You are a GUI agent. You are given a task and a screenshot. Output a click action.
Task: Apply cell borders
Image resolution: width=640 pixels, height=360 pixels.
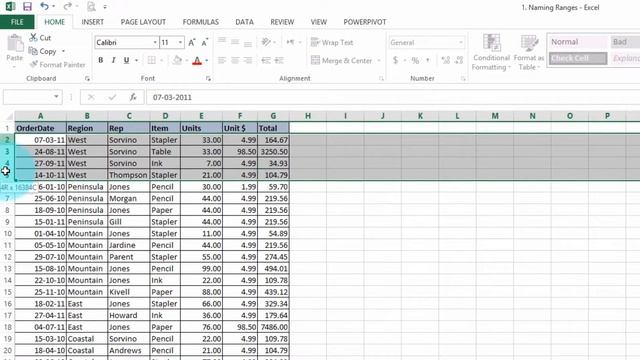click(x=151, y=60)
